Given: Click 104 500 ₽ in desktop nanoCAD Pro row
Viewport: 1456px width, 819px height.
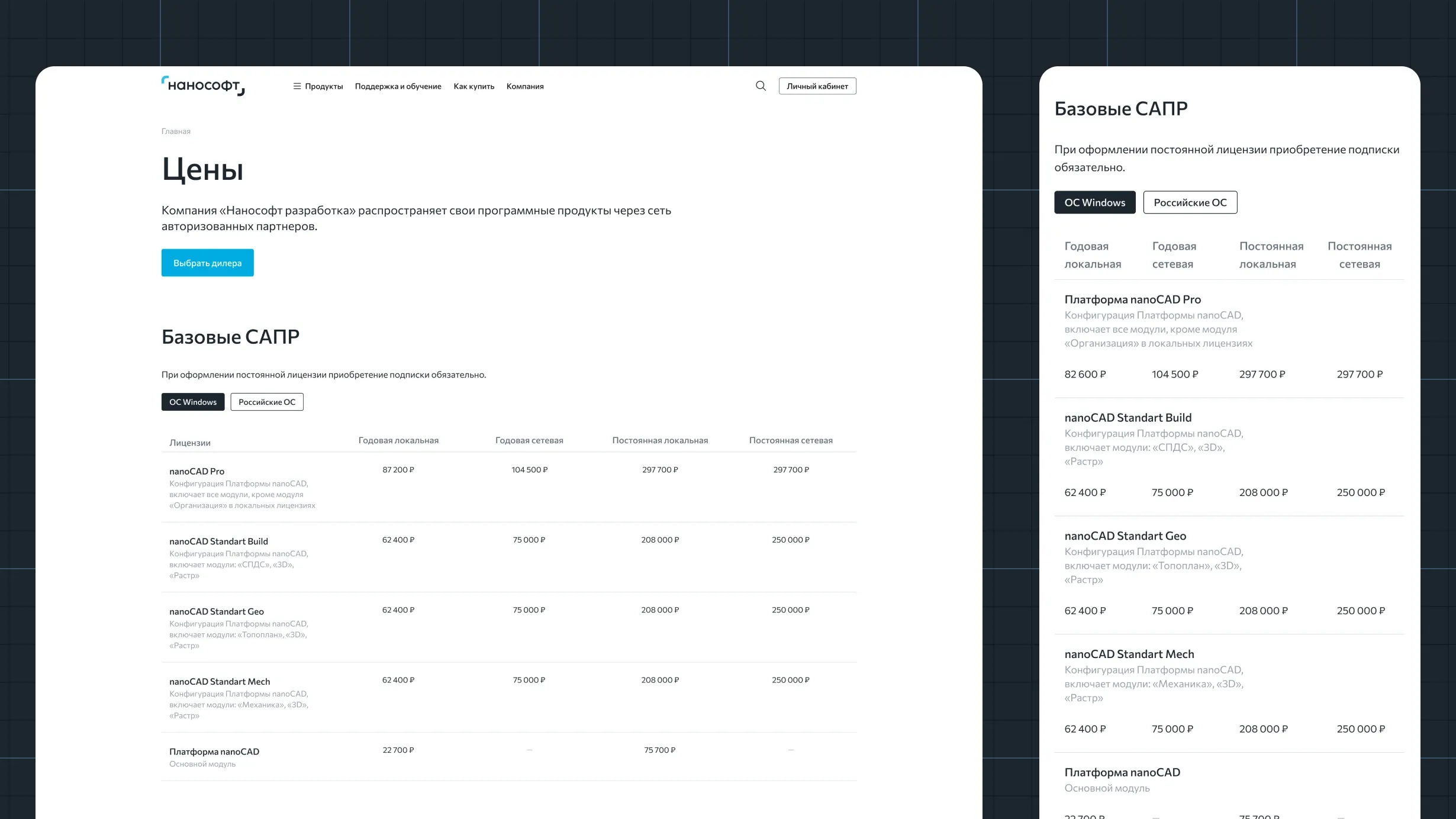Looking at the screenshot, I should [x=529, y=470].
